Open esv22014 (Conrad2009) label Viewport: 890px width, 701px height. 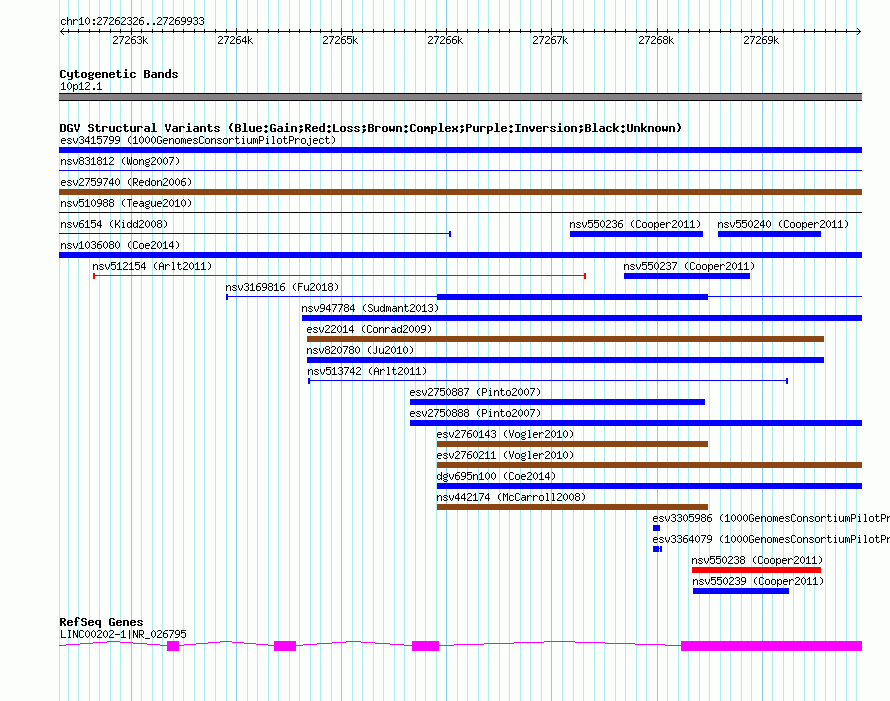(369, 329)
